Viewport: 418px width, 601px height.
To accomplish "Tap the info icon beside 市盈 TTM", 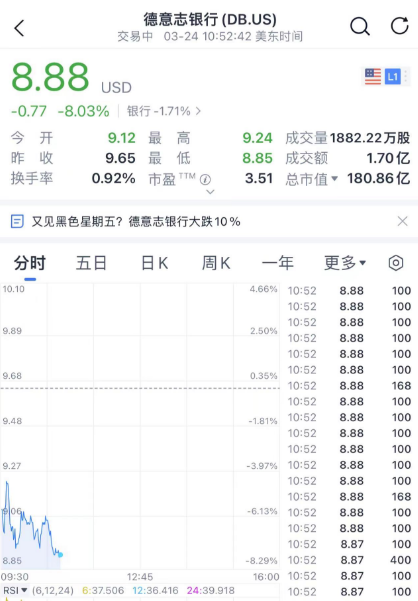I will (205, 179).
